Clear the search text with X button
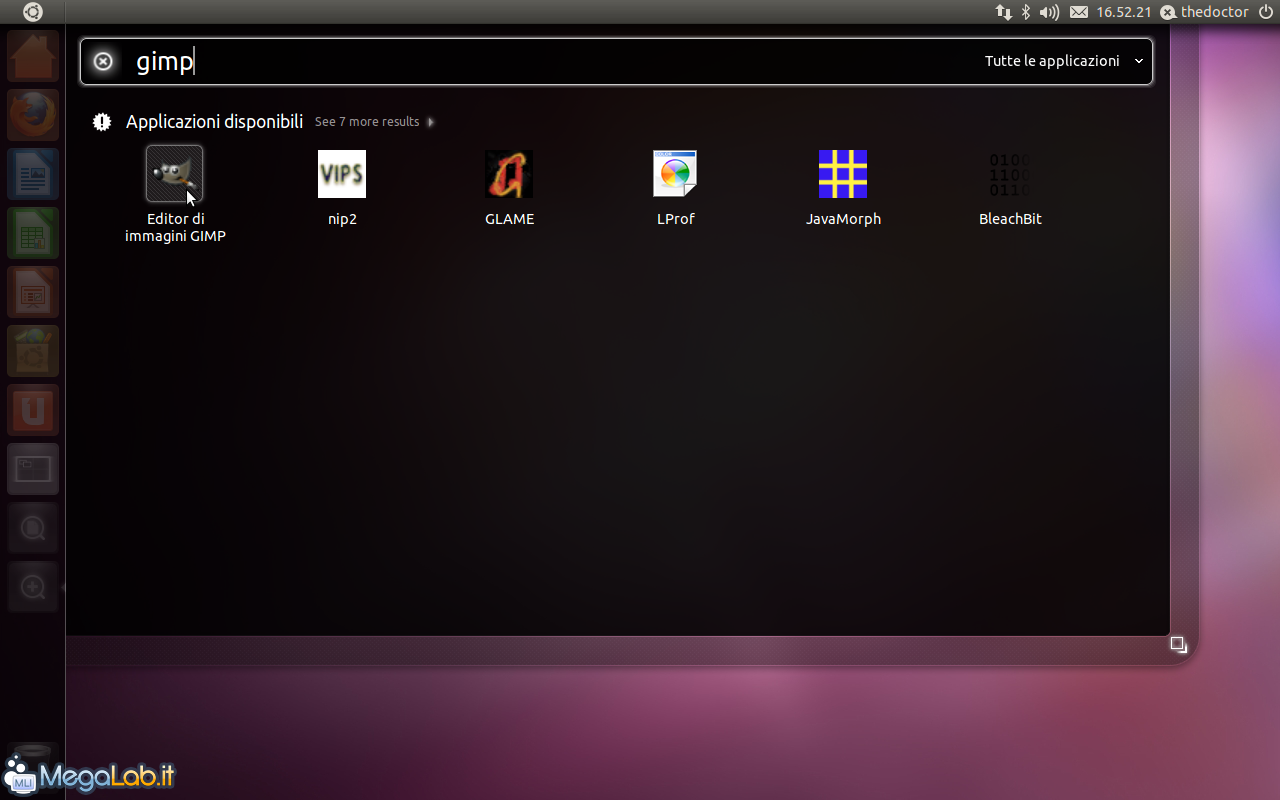This screenshot has width=1280, height=800. tap(103, 62)
